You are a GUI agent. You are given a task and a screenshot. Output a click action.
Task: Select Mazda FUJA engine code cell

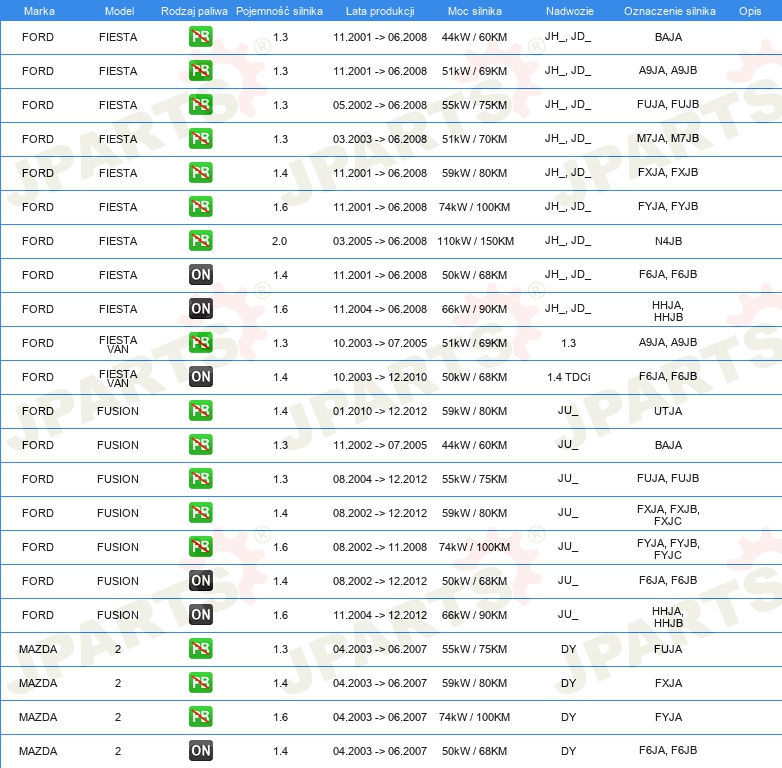point(668,649)
